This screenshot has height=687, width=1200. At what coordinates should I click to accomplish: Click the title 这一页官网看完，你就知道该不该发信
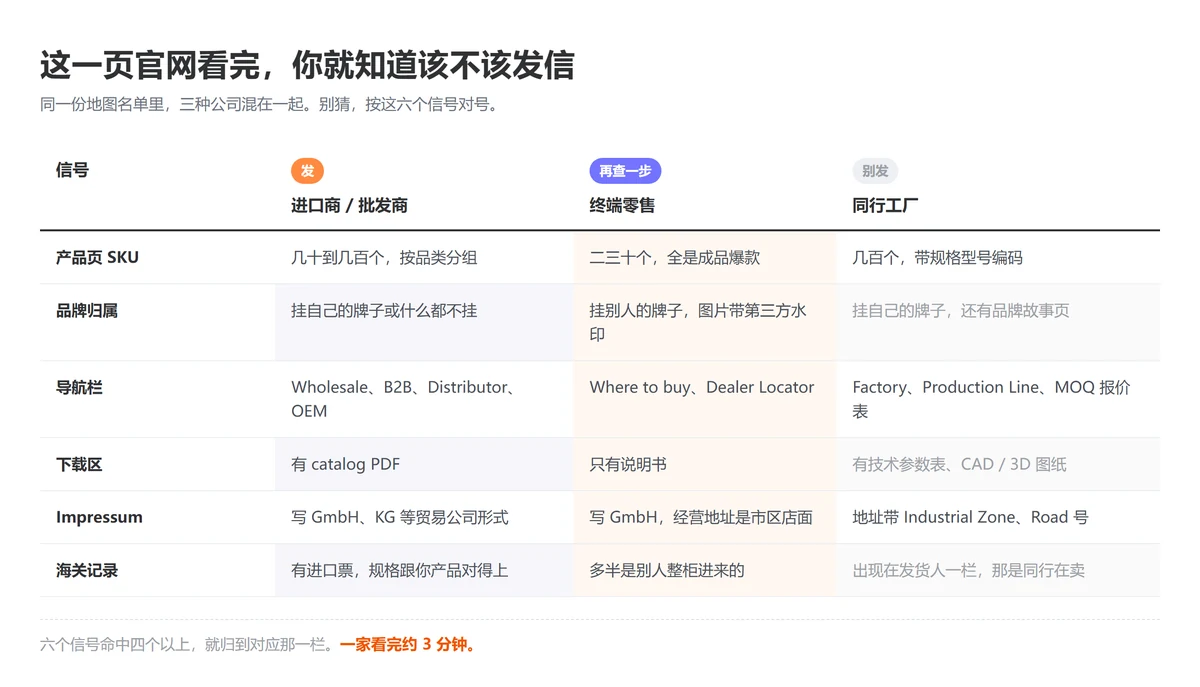pos(307,65)
